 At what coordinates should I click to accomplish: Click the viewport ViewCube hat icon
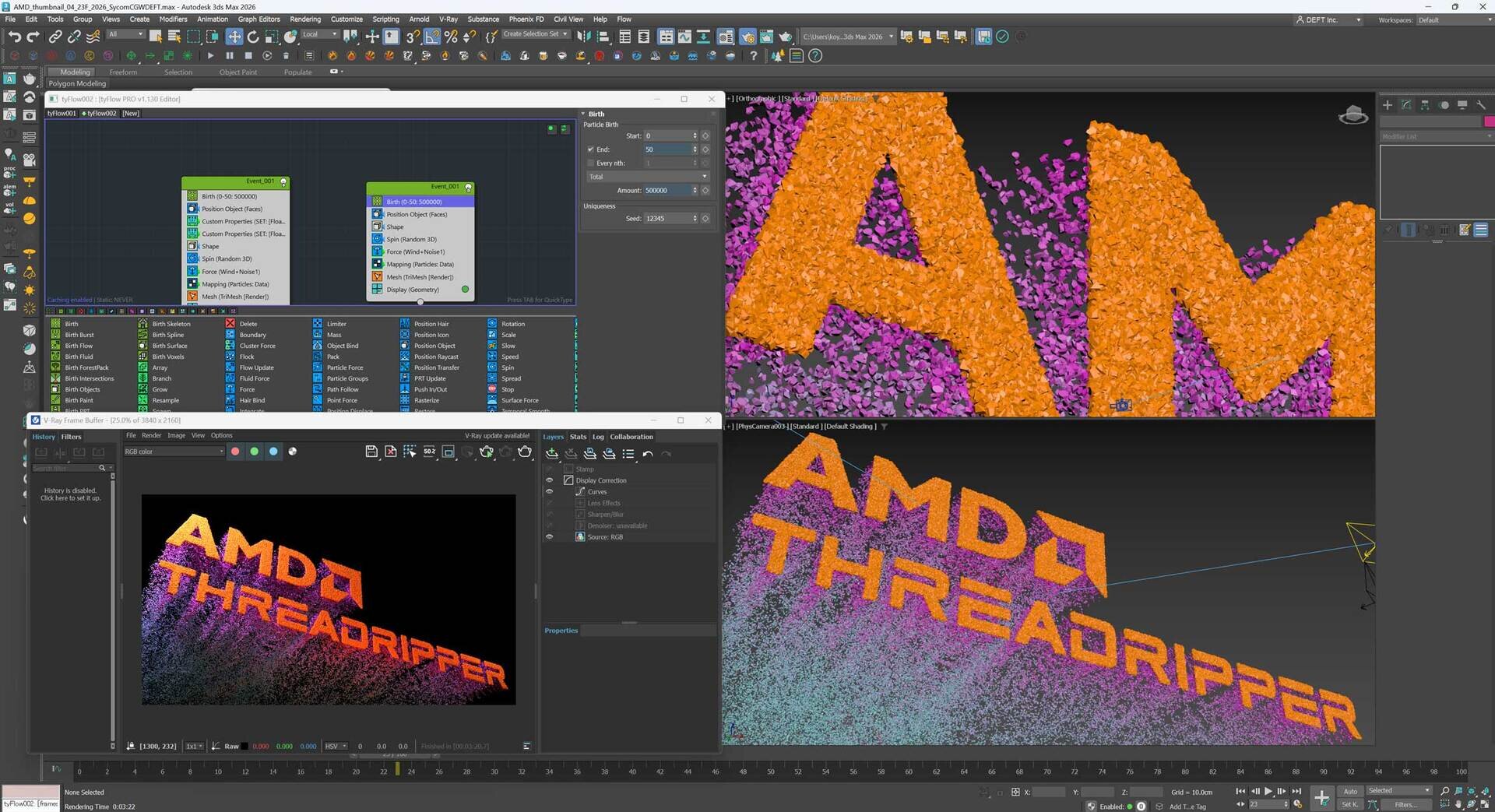1353,115
